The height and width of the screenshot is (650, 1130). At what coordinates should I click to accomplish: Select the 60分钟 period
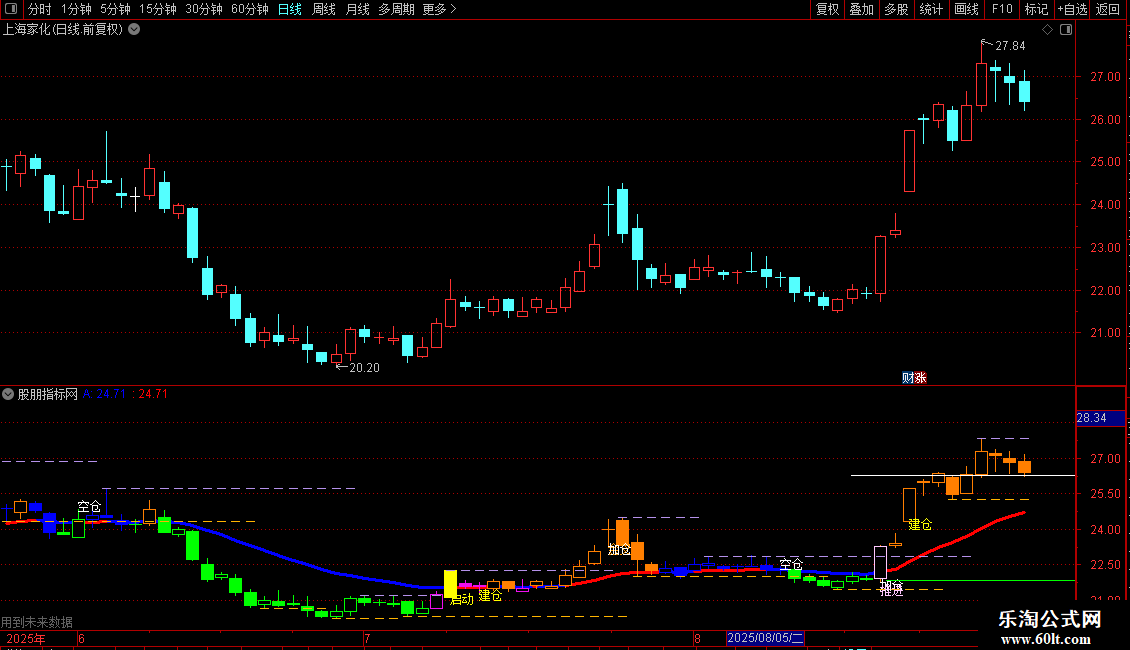pyautogui.click(x=250, y=9)
